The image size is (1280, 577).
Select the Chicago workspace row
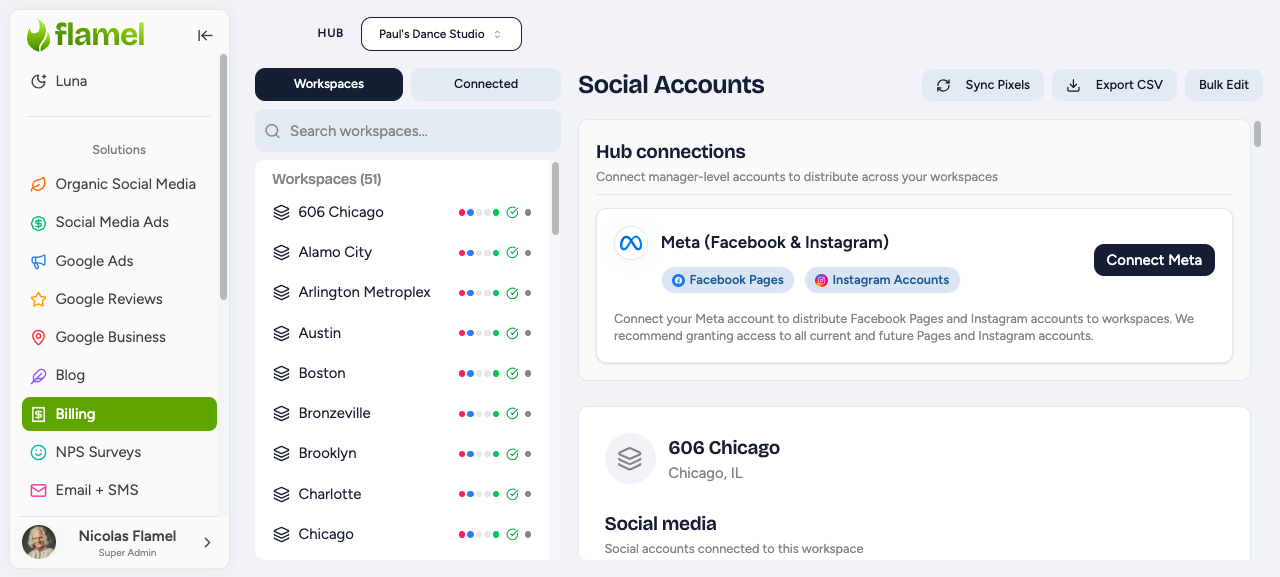click(402, 534)
